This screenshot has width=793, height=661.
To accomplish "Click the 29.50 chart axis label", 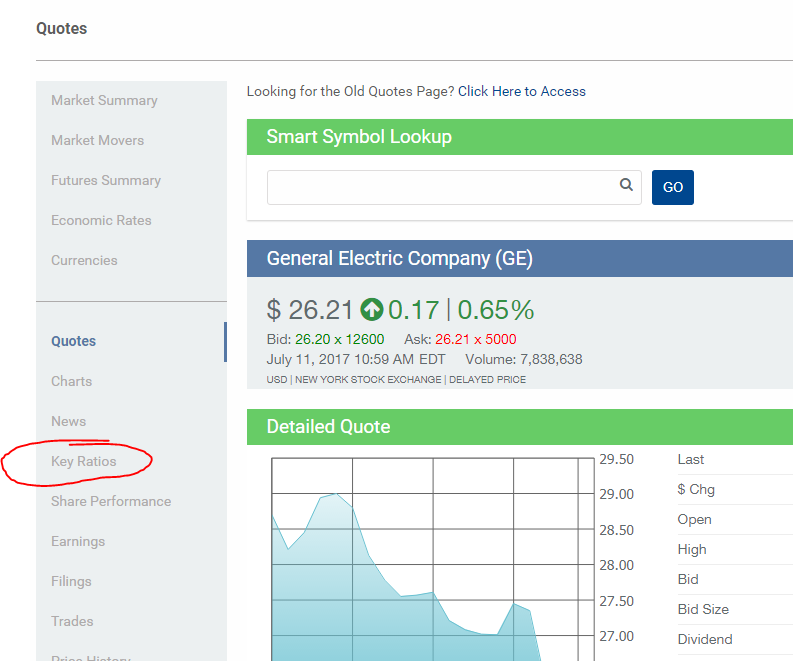I will [616, 459].
